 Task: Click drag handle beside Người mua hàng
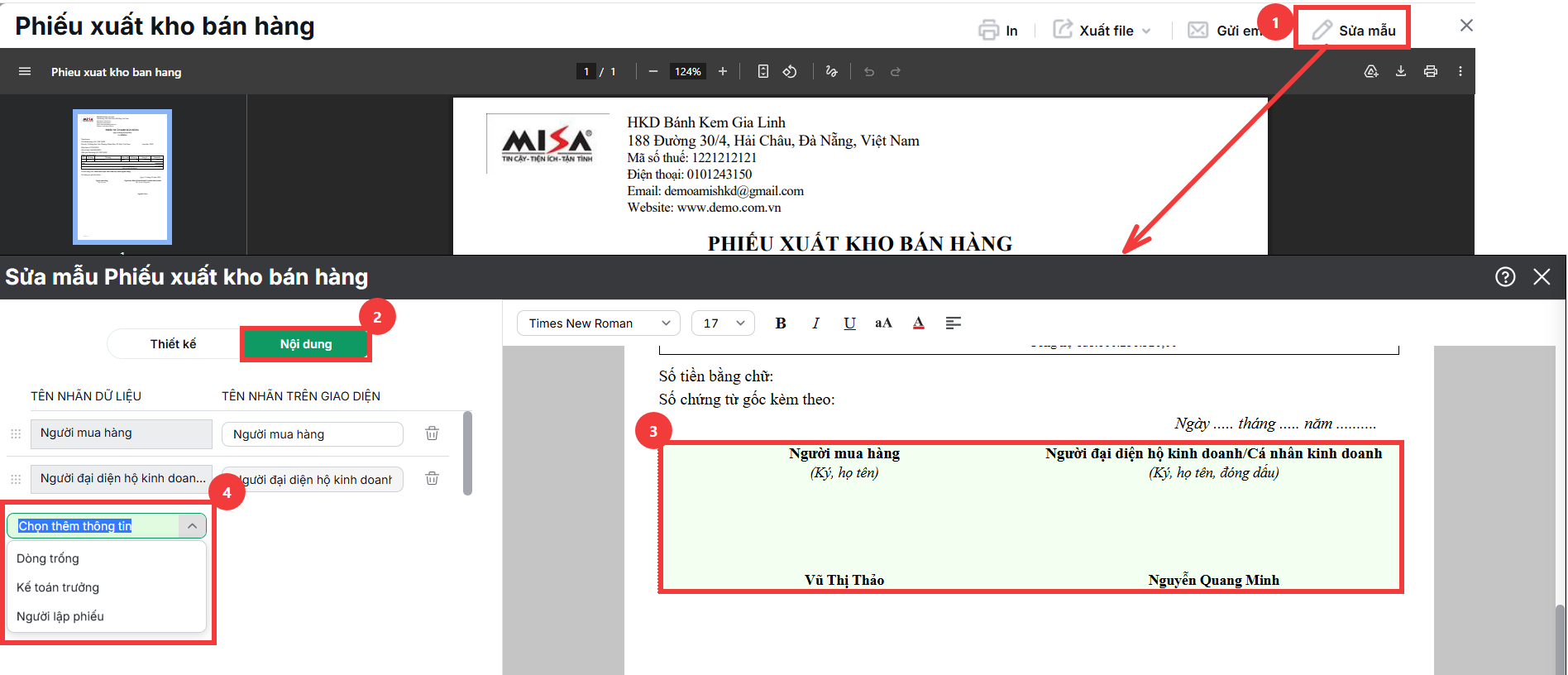pyautogui.click(x=16, y=433)
